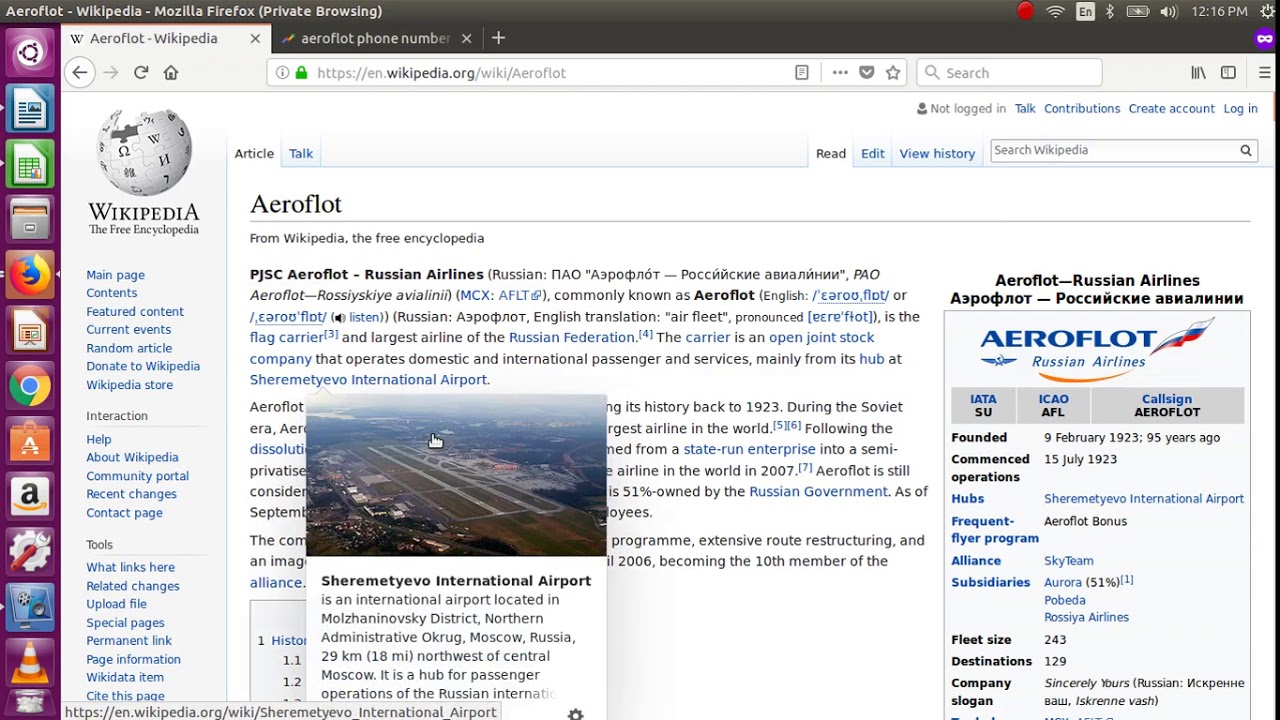Open Aeroflot Bonus infobox link

click(x=1085, y=521)
